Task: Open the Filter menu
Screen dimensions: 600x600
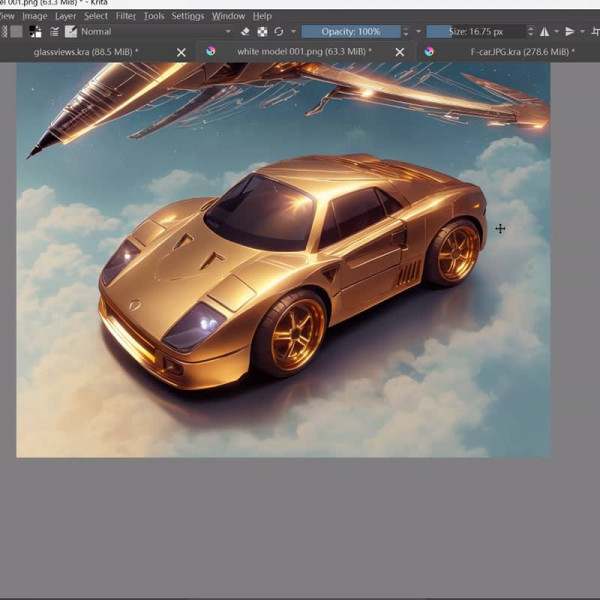Action: 126,16
